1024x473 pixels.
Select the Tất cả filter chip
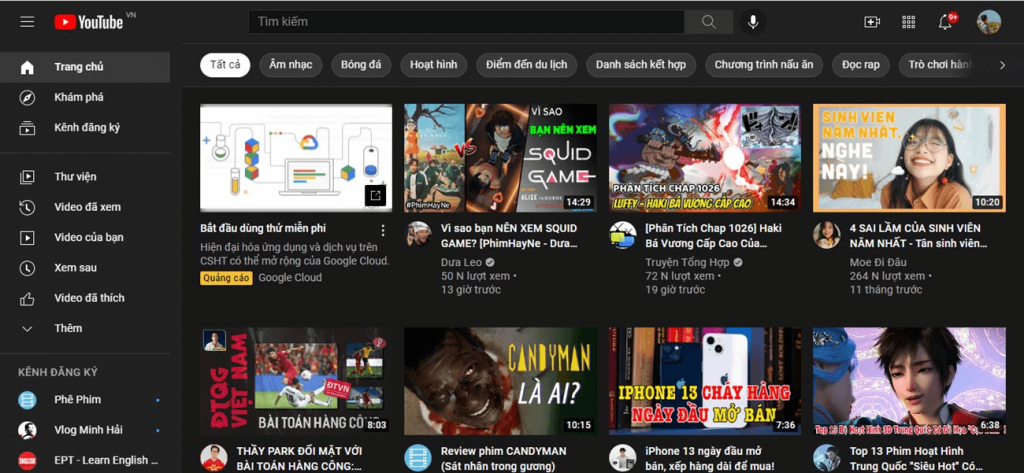tap(225, 65)
